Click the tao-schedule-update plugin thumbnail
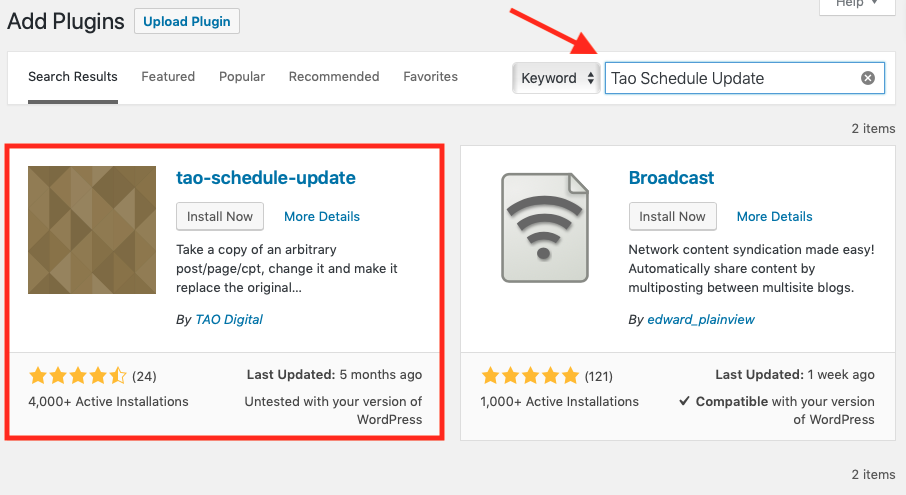The width and height of the screenshot is (906, 495). pyautogui.click(x=92, y=230)
